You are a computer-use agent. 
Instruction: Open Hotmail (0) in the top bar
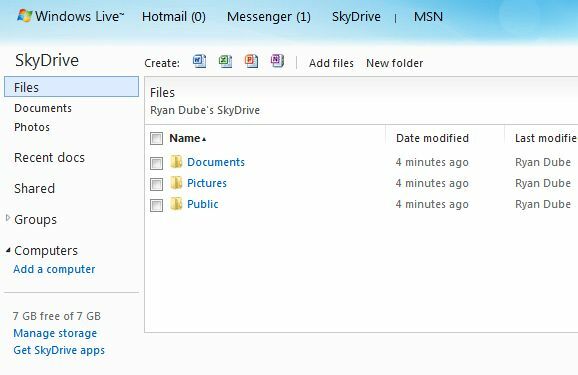pyautogui.click(x=174, y=17)
